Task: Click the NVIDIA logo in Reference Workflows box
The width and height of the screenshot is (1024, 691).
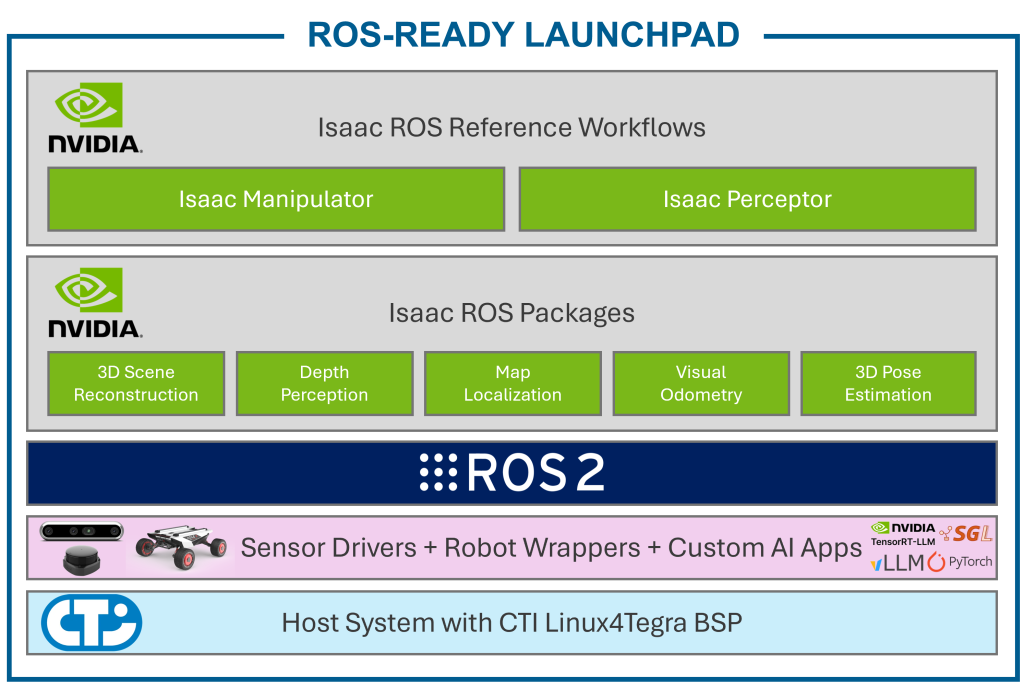Action: pyautogui.click(x=95, y=118)
